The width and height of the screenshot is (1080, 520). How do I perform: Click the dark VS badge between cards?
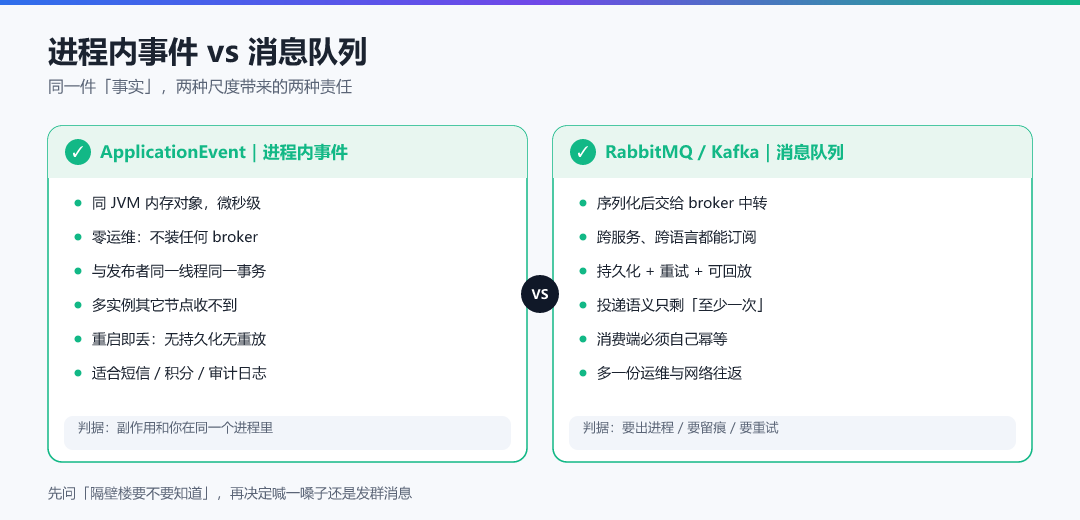point(539,294)
